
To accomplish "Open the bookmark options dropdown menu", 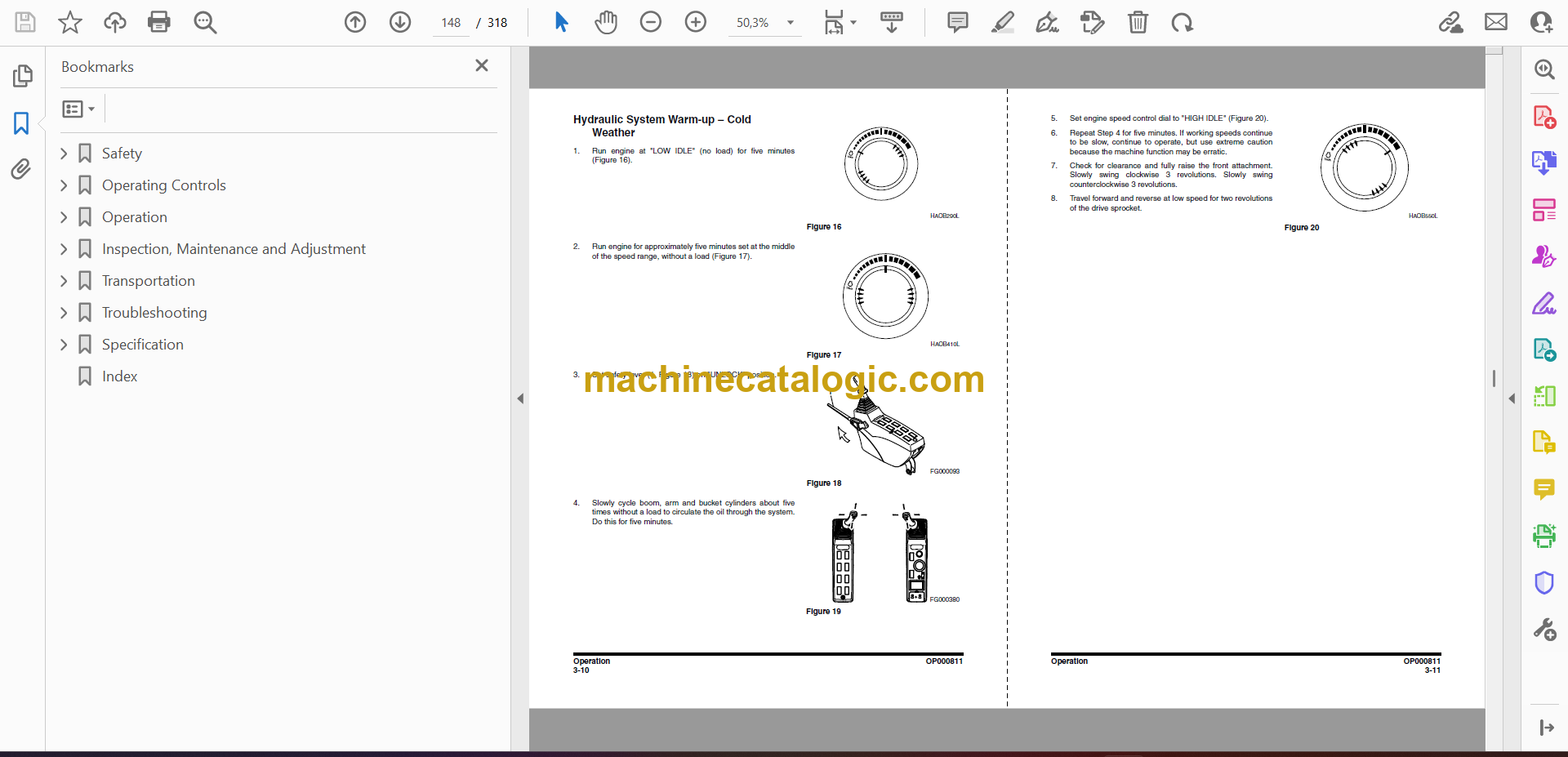I will (79, 109).
